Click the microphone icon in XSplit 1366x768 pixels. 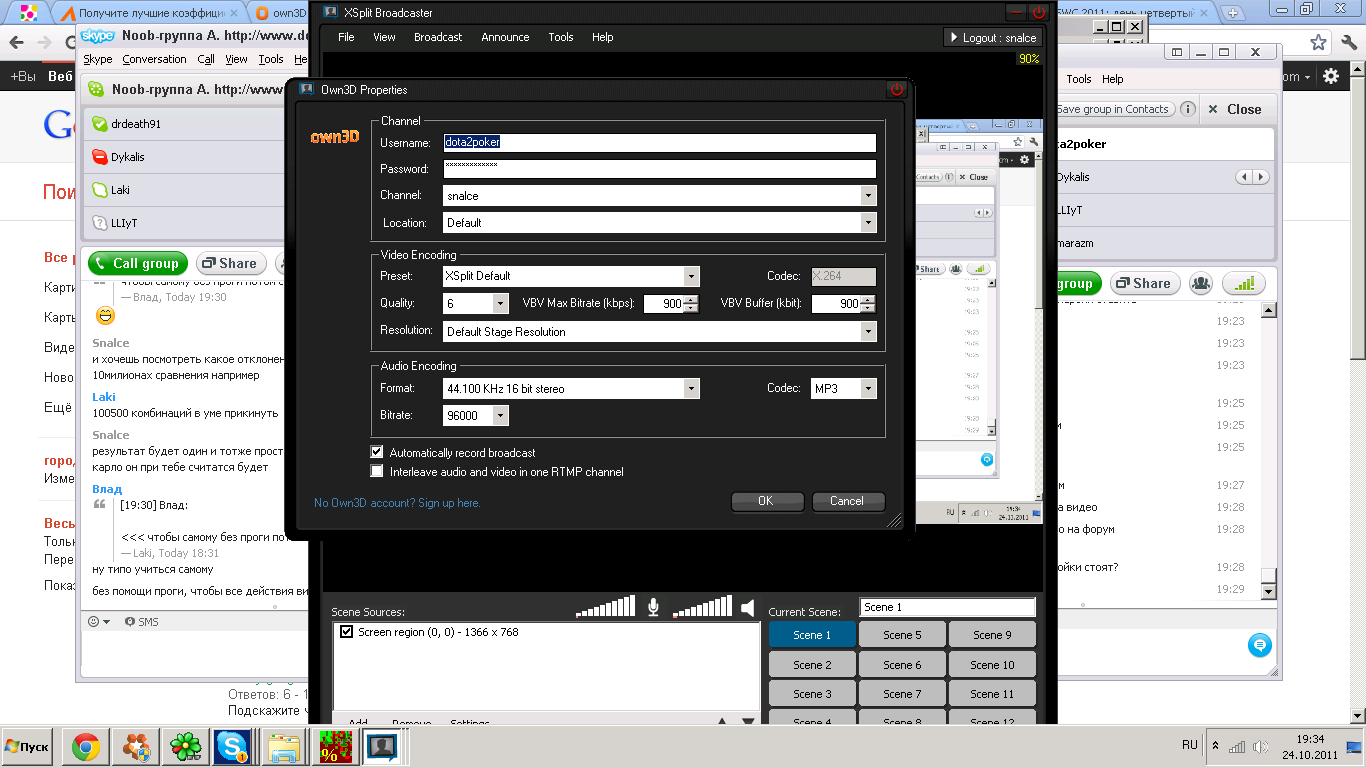[x=653, y=607]
